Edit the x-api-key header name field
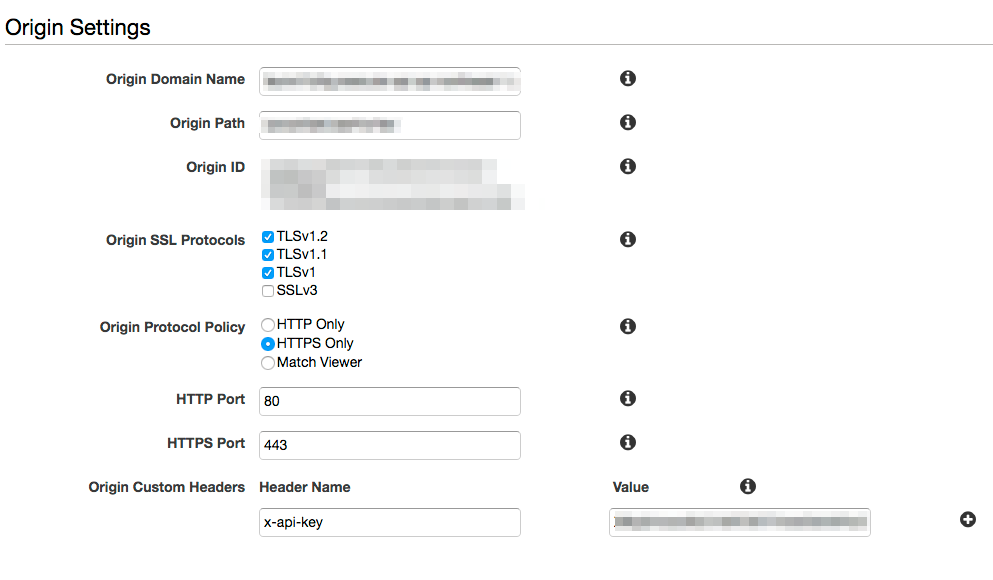The height and width of the screenshot is (580, 993). (389, 522)
